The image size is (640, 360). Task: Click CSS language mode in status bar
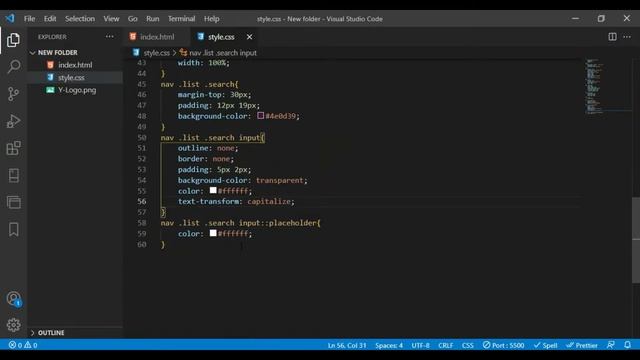[468, 345]
